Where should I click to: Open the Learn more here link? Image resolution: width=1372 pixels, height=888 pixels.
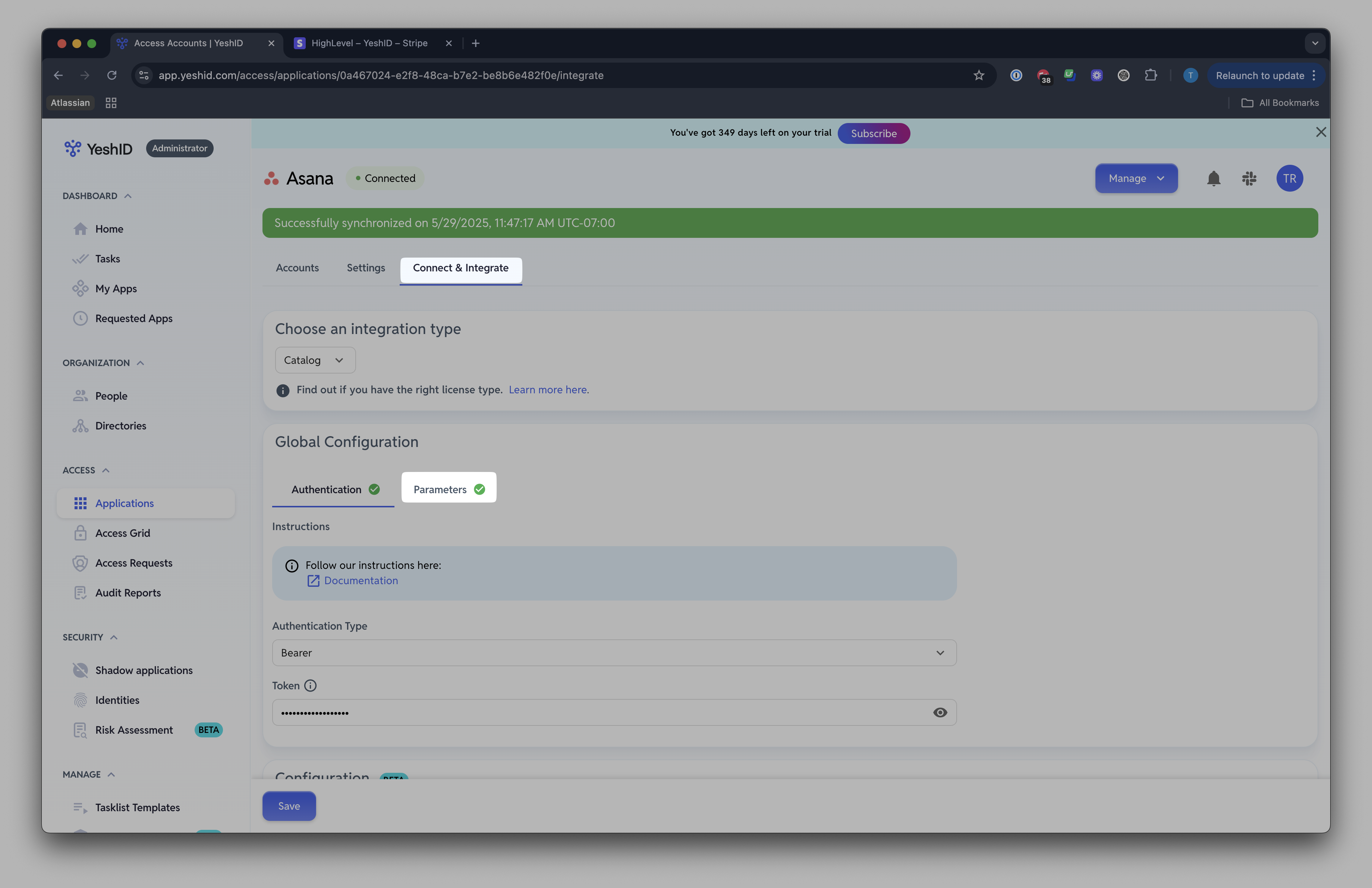(x=549, y=390)
